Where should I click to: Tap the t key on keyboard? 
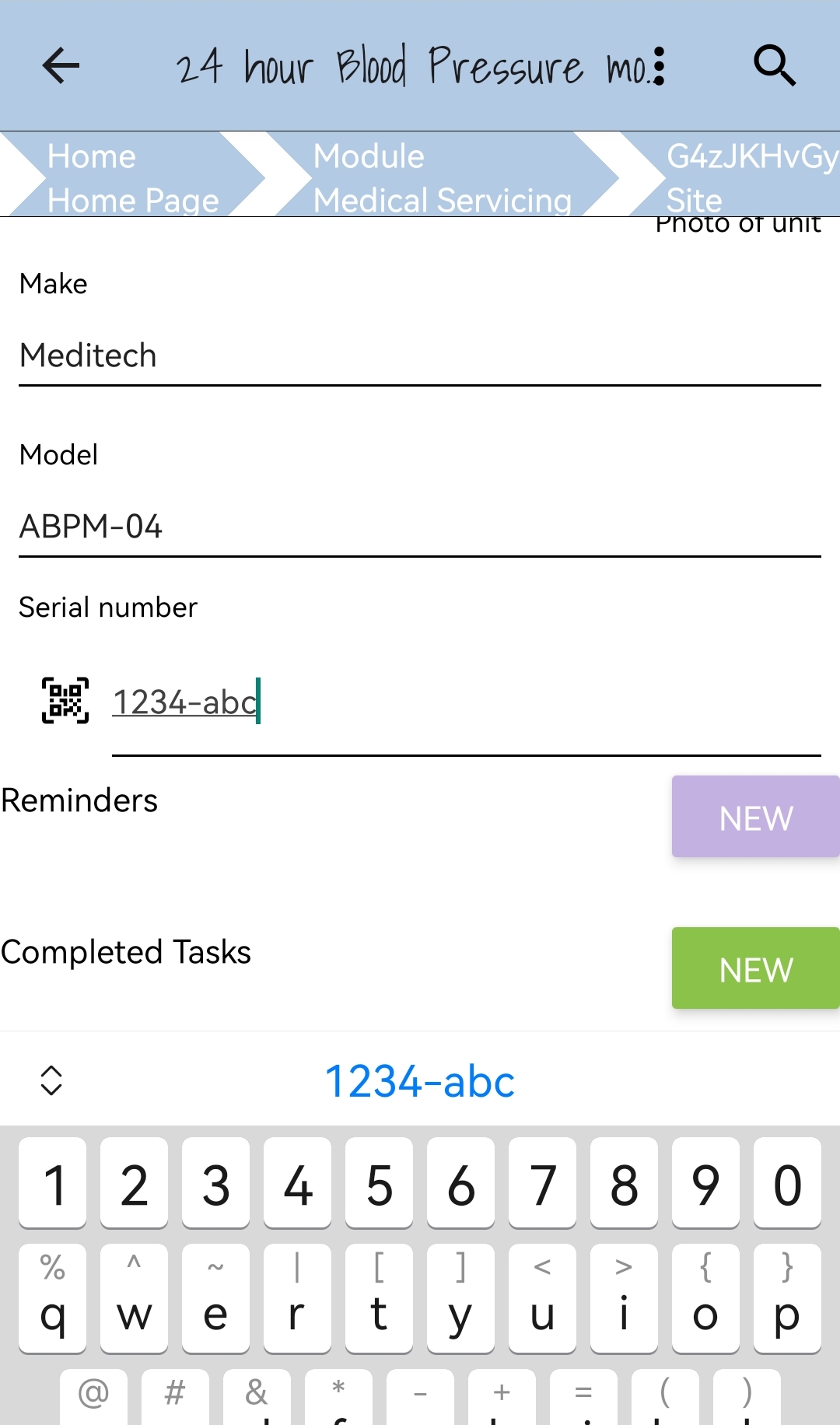click(x=379, y=1299)
